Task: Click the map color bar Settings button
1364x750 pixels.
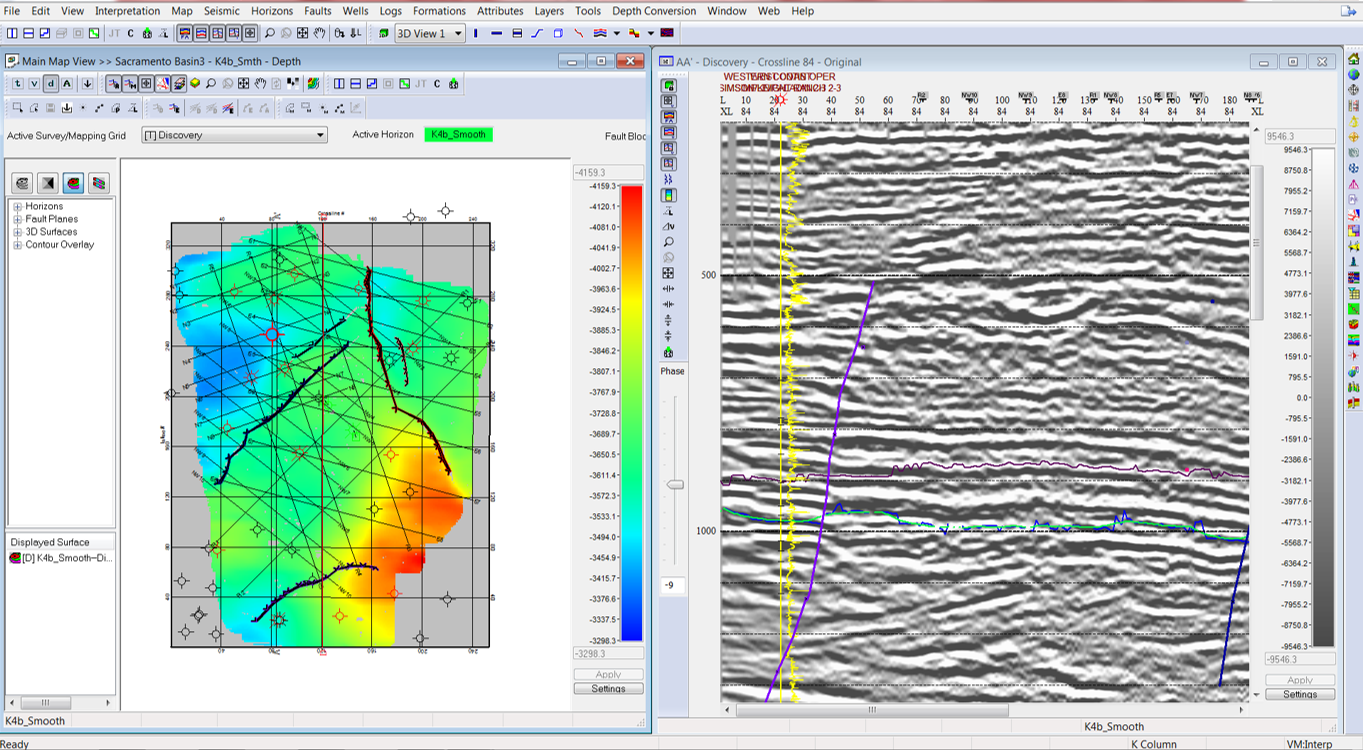Action: [608, 688]
